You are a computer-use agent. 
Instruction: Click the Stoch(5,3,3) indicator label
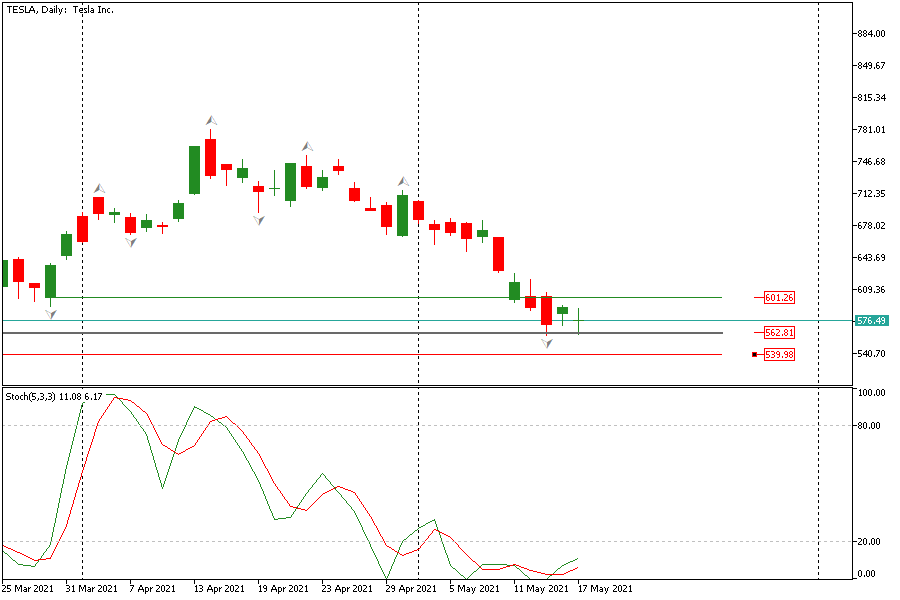point(54,397)
